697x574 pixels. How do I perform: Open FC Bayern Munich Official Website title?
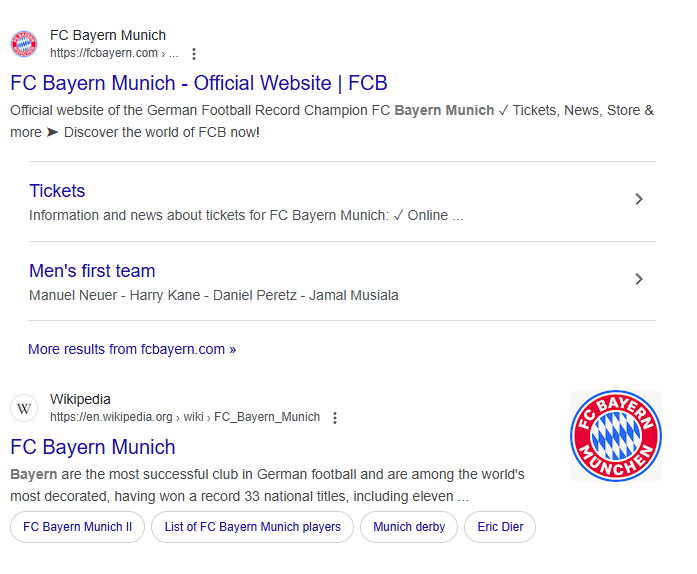(x=198, y=83)
